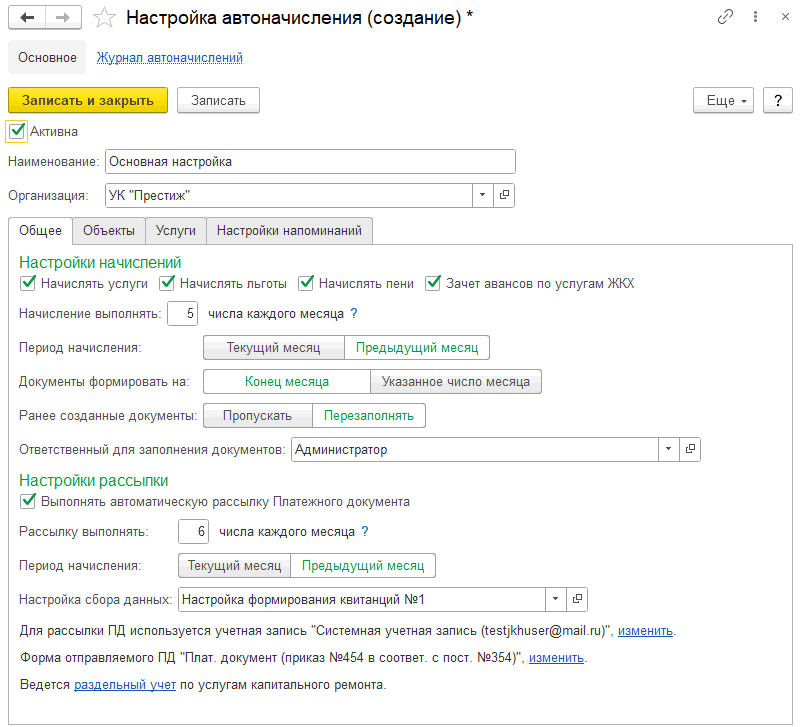Add the form to favorites with the star icon
The width and height of the screenshot is (801, 727).
pos(104,18)
